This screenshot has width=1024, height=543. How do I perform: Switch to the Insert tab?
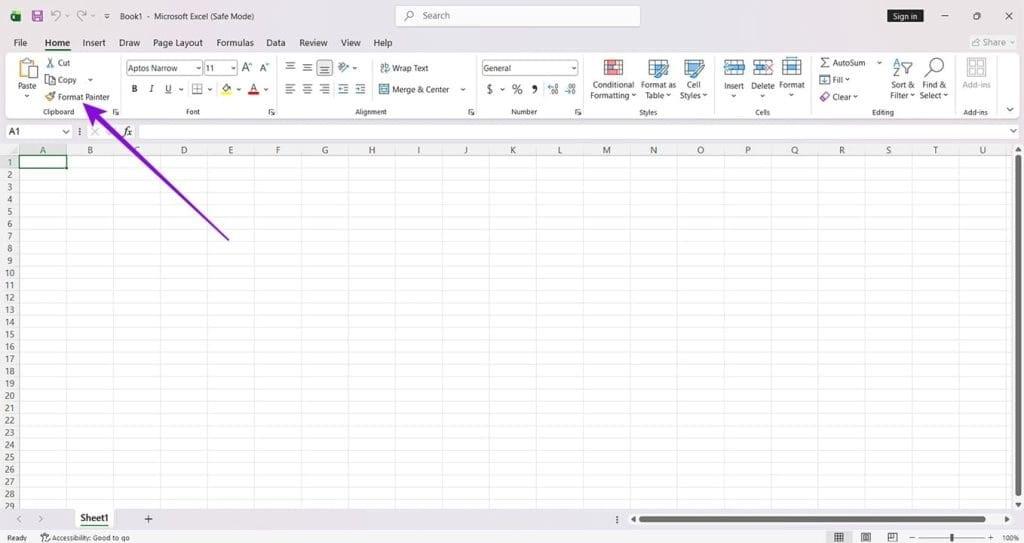click(93, 42)
